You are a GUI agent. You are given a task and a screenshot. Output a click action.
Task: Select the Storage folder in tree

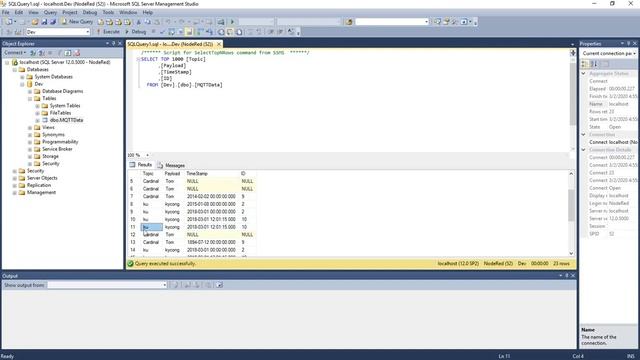50,156
